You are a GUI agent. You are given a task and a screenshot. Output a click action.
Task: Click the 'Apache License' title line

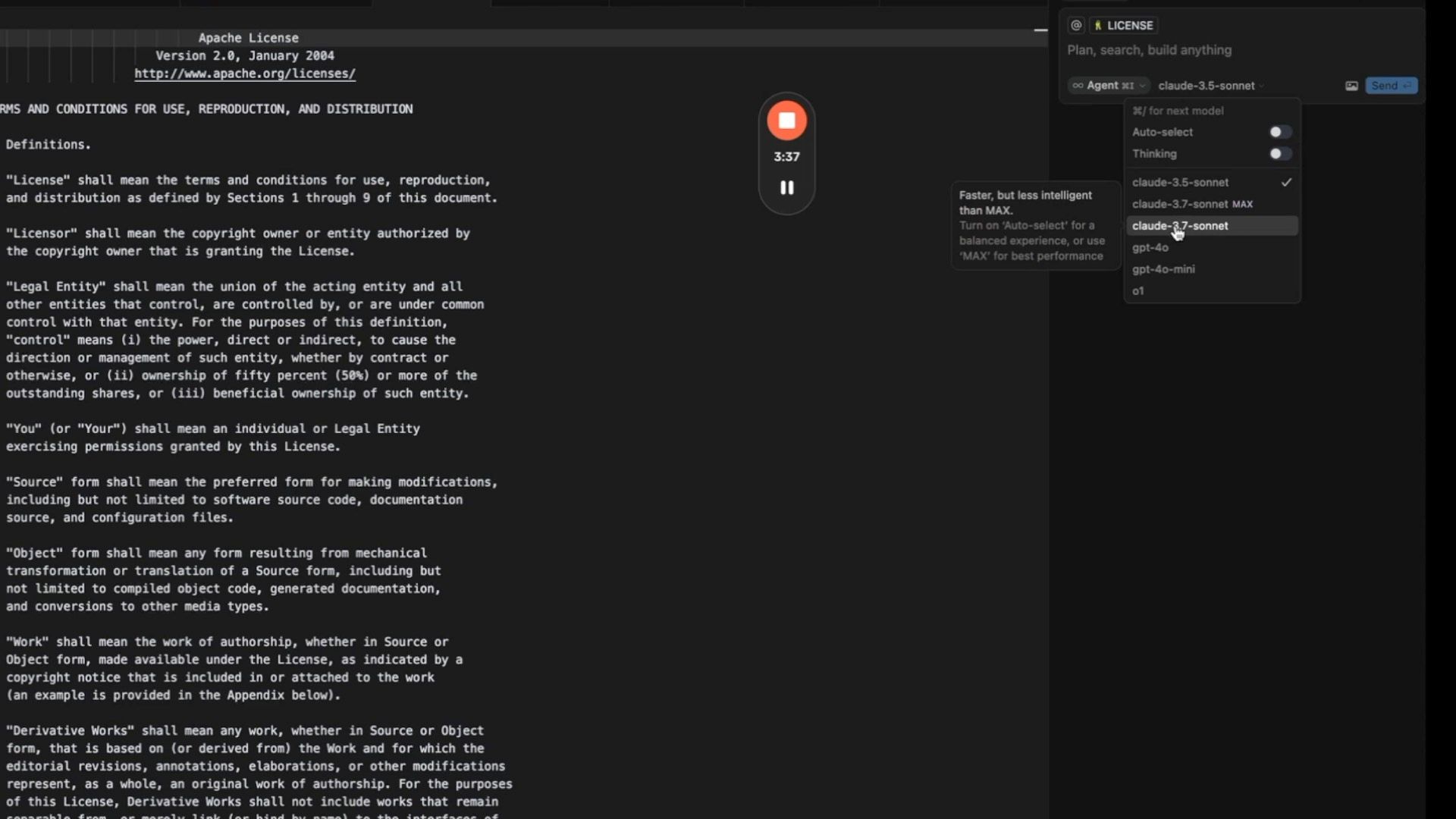[248, 38]
